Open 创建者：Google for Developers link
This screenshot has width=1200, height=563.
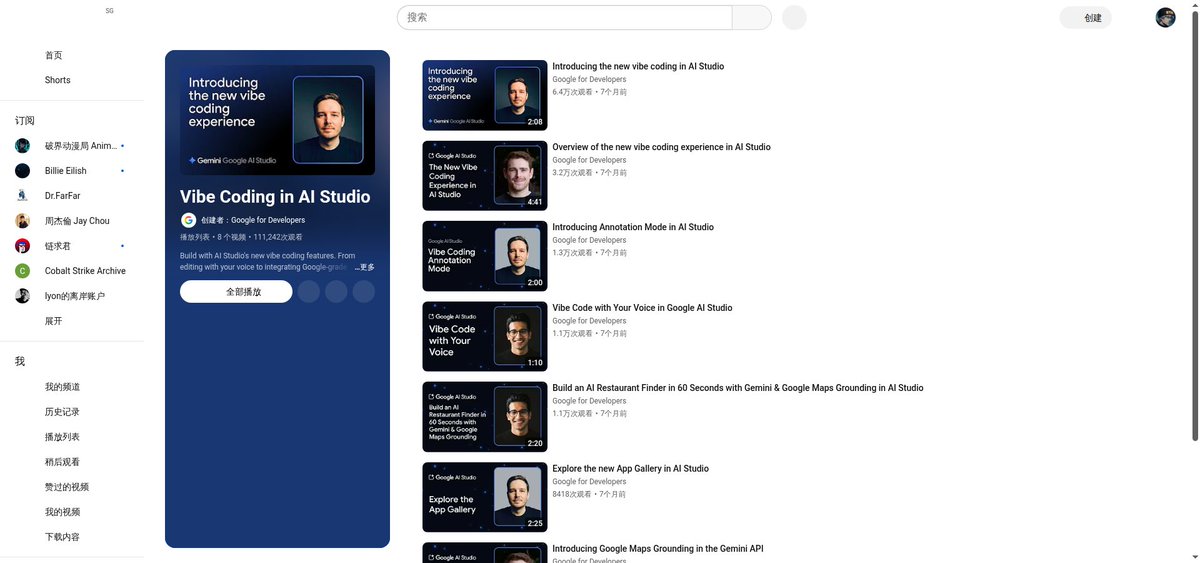pyautogui.click(x=253, y=220)
